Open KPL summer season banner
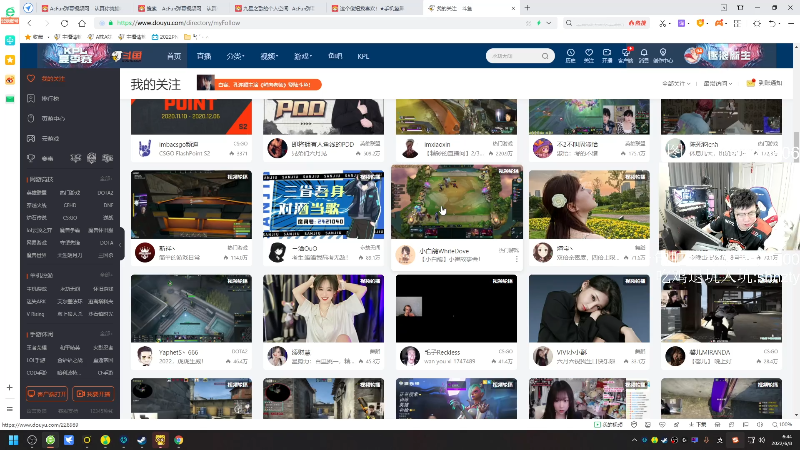800x450 pixels. point(76,56)
